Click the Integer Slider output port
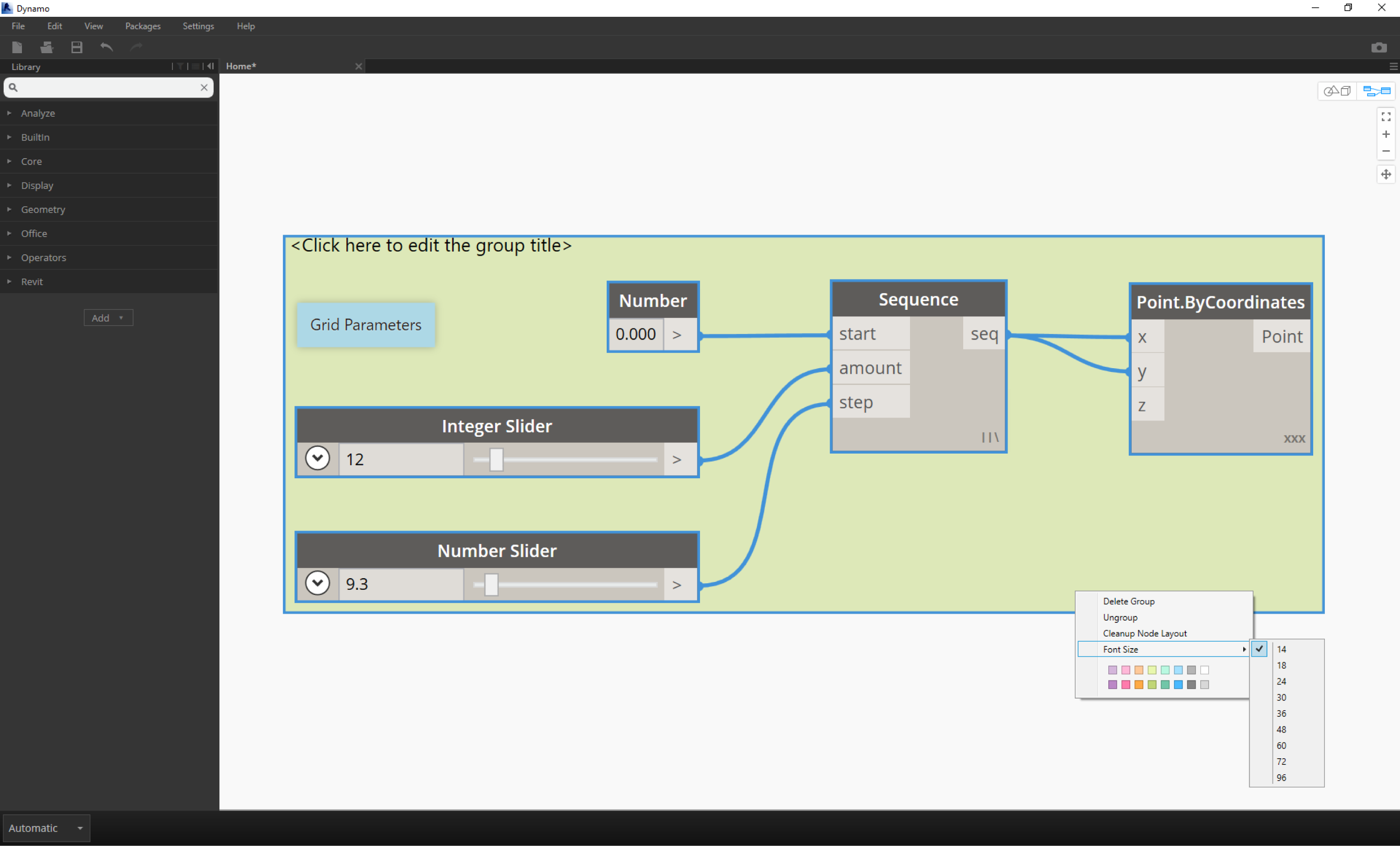 click(680, 459)
